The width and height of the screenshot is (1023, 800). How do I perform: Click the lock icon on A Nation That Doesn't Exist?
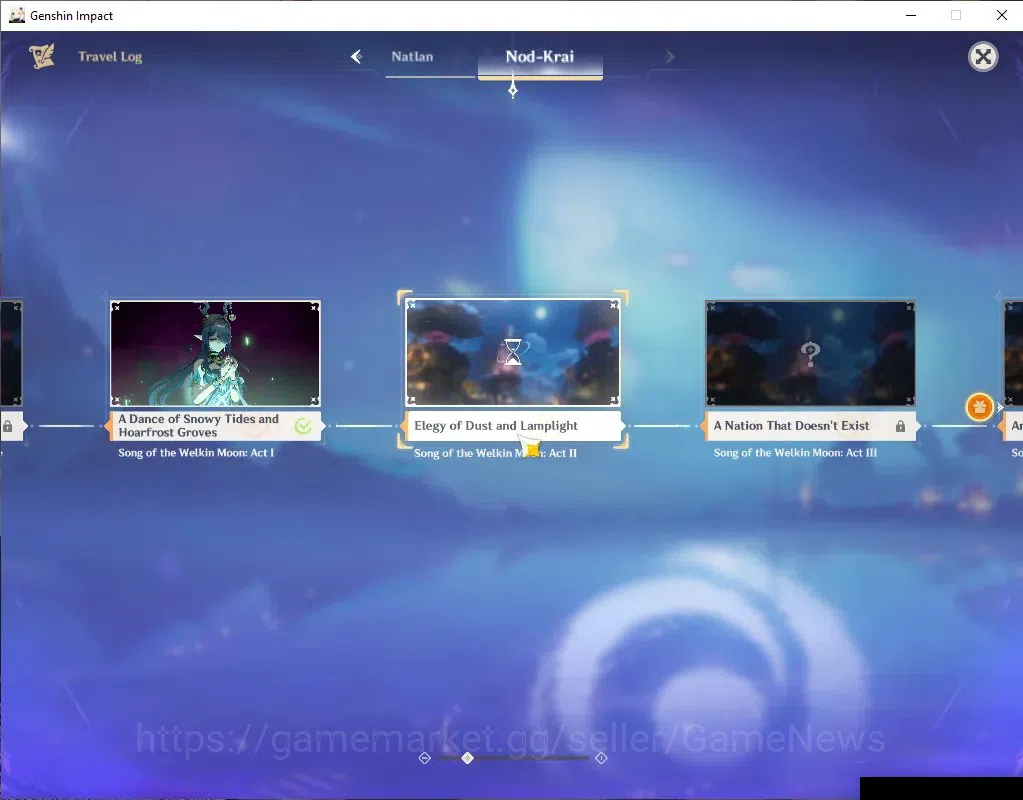coord(900,426)
